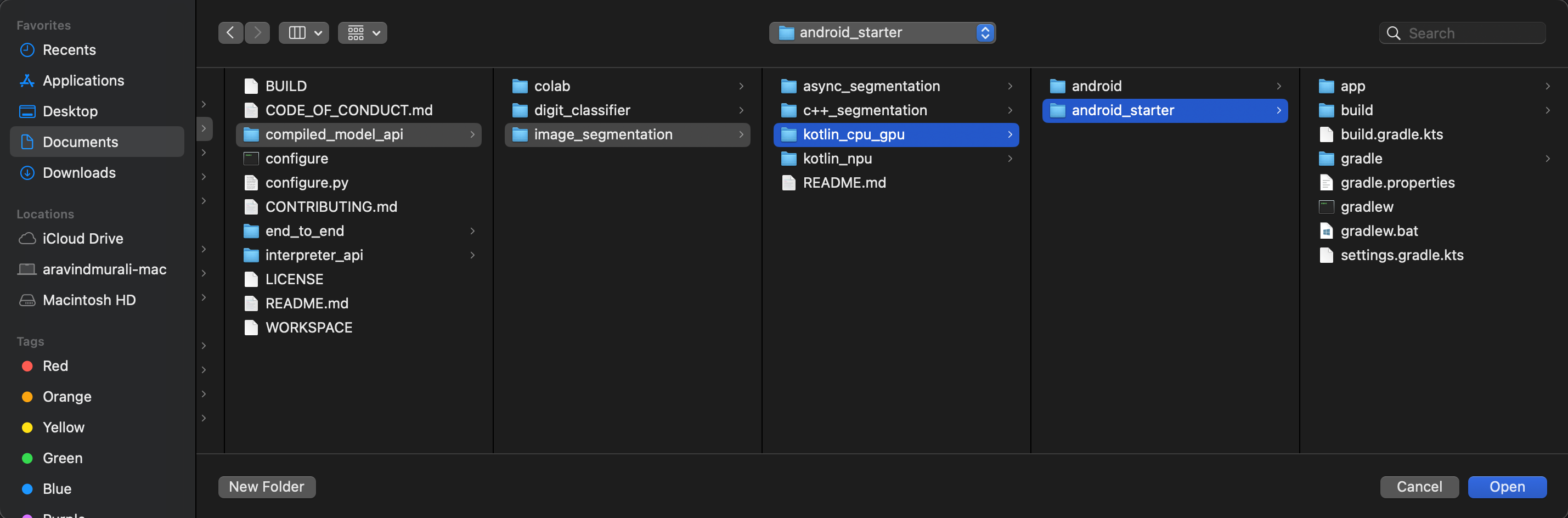Expand the kotlin_npu folder chevron
This screenshot has height=518, width=1568.
coord(1010,159)
